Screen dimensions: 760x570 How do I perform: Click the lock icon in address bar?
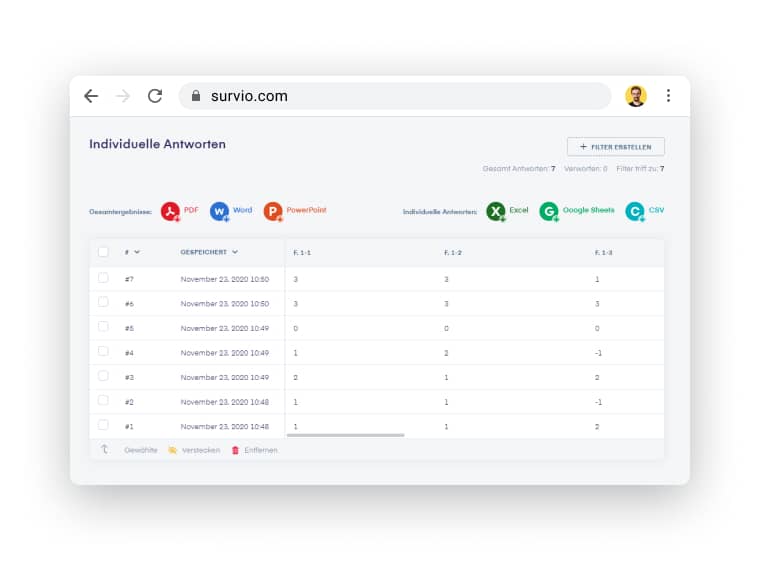tap(196, 95)
